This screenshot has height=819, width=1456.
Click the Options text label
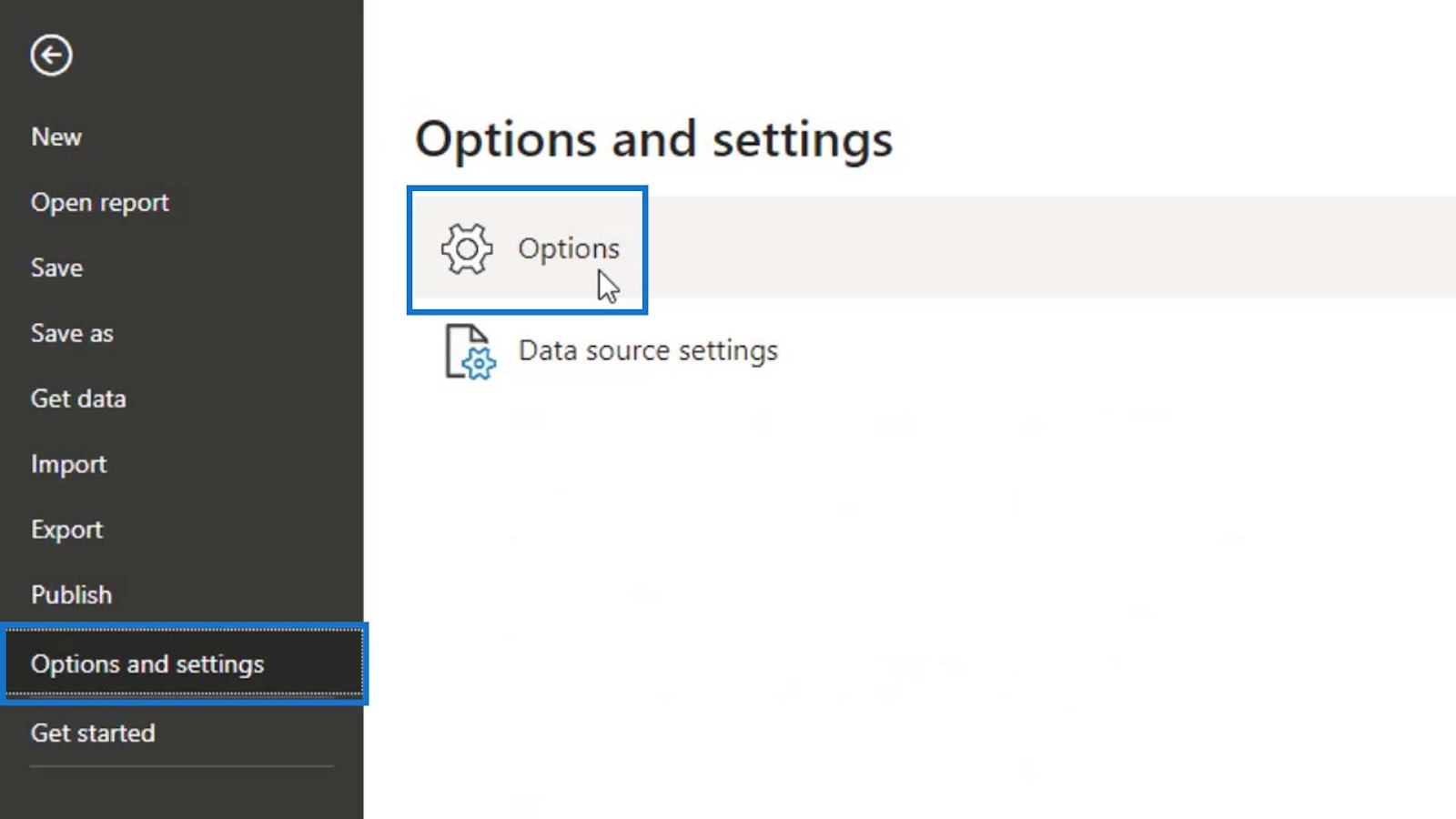pos(569,248)
